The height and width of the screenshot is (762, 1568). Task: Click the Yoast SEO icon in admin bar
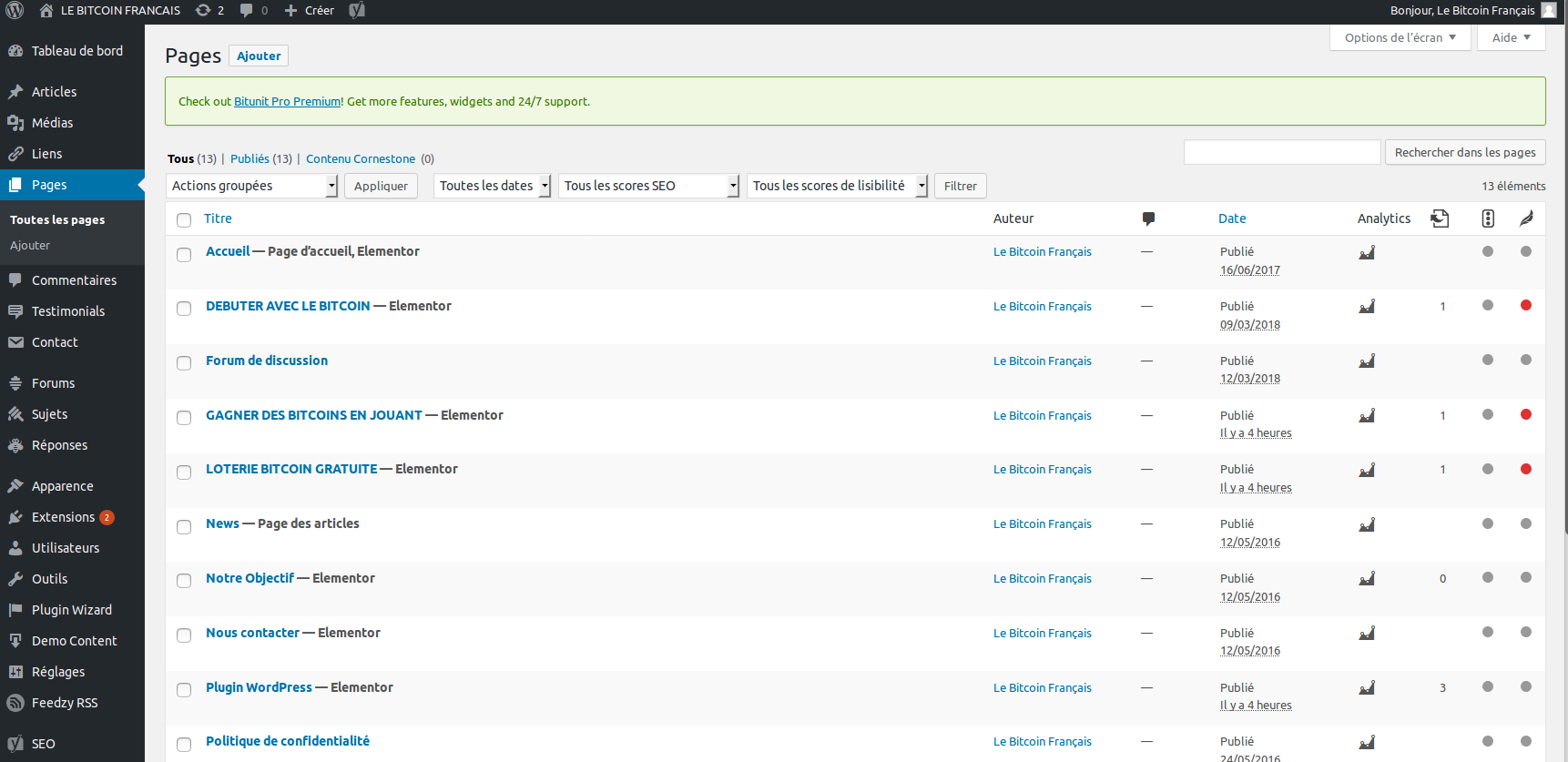click(x=357, y=11)
